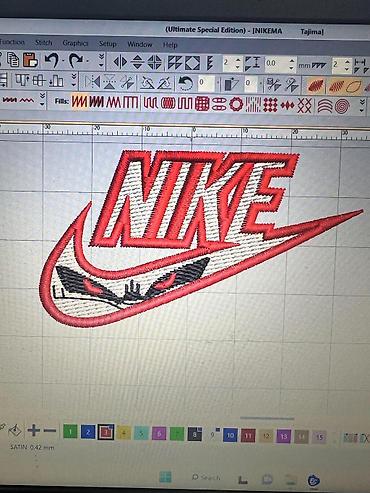Expand the standard toolbar overflow chevron
Screen dimensions: 370x493
coord(101,61)
